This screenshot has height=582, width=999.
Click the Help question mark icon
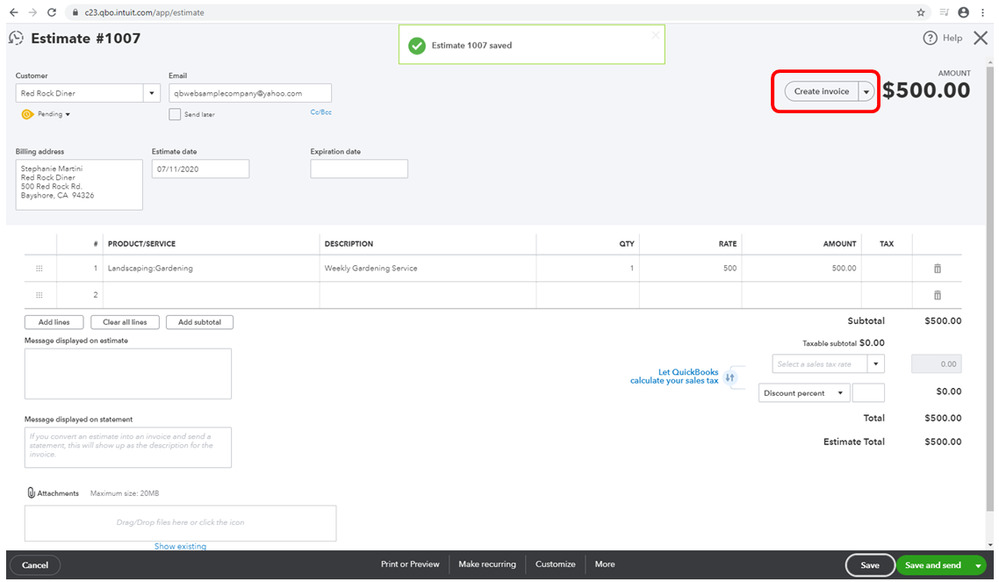pos(930,38)
